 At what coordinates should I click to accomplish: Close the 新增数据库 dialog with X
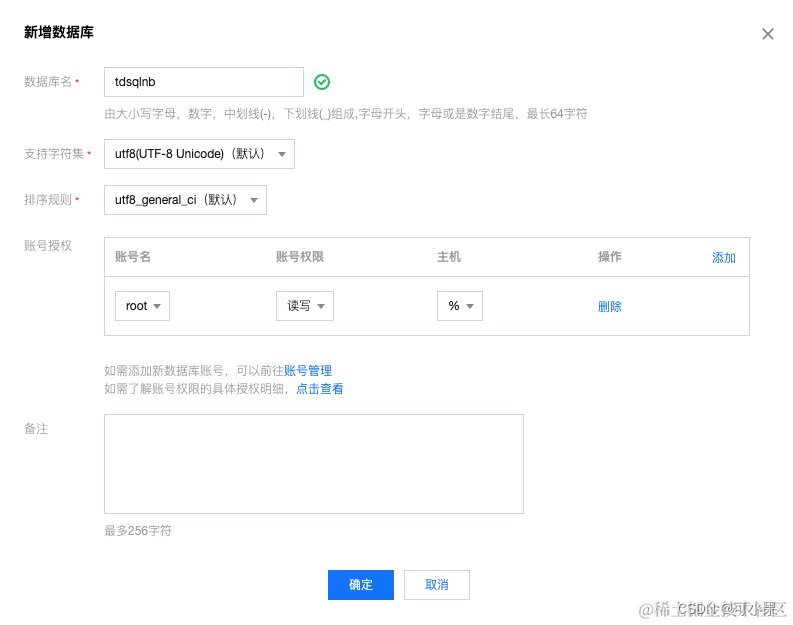(x=767, y=34)
